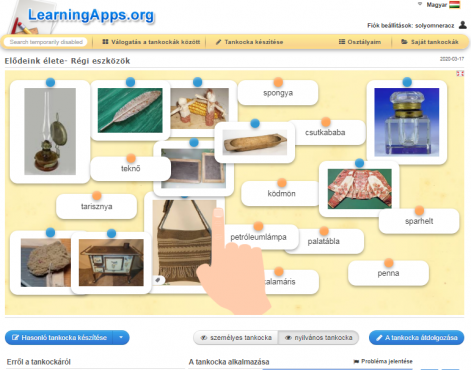Open Saját tankockák in navigation bar

(x=430, y=42)
